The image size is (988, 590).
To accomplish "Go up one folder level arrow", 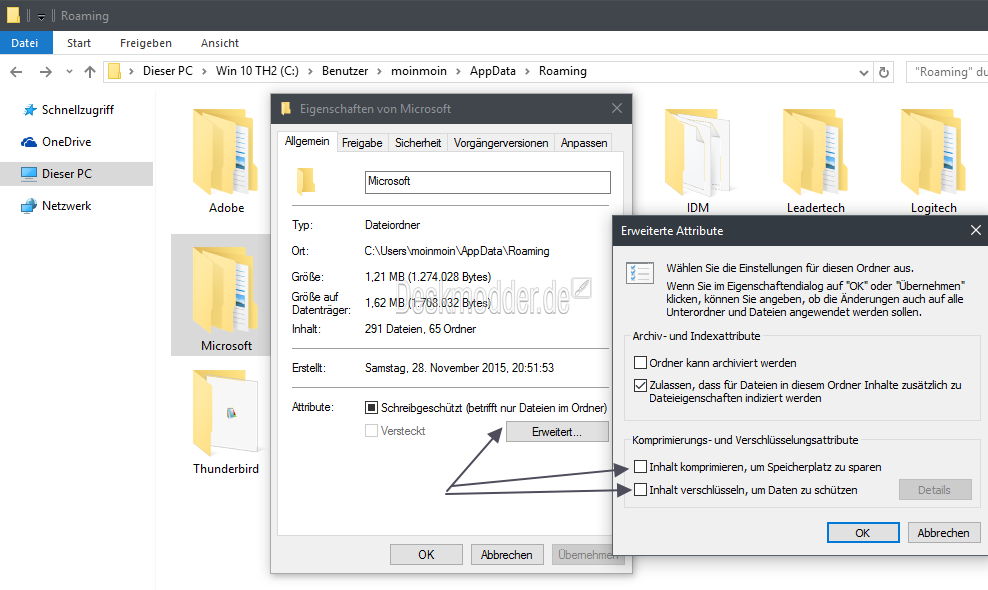I will (90, 72).
